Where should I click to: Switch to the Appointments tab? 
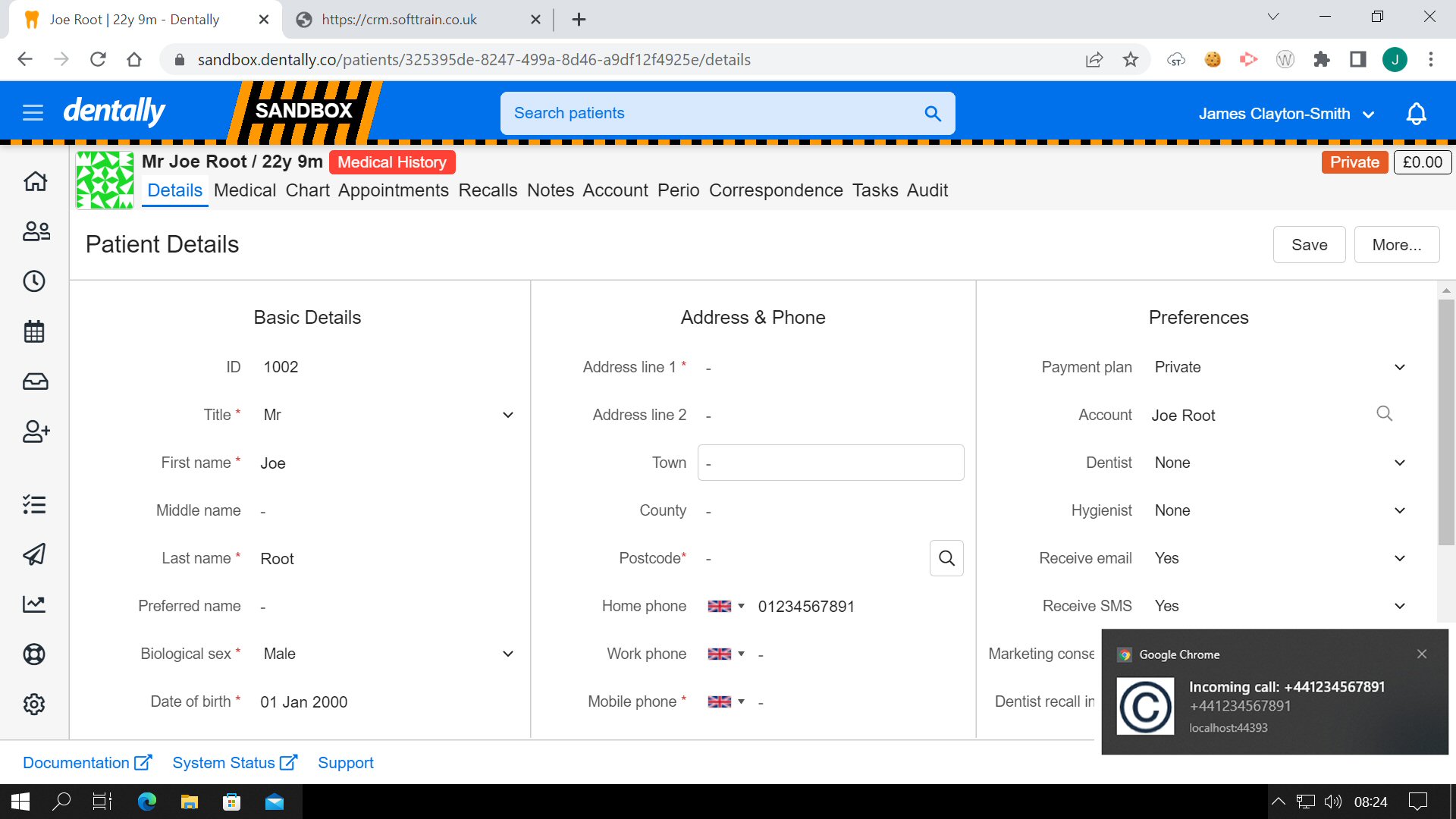click(x=393, y=190)
